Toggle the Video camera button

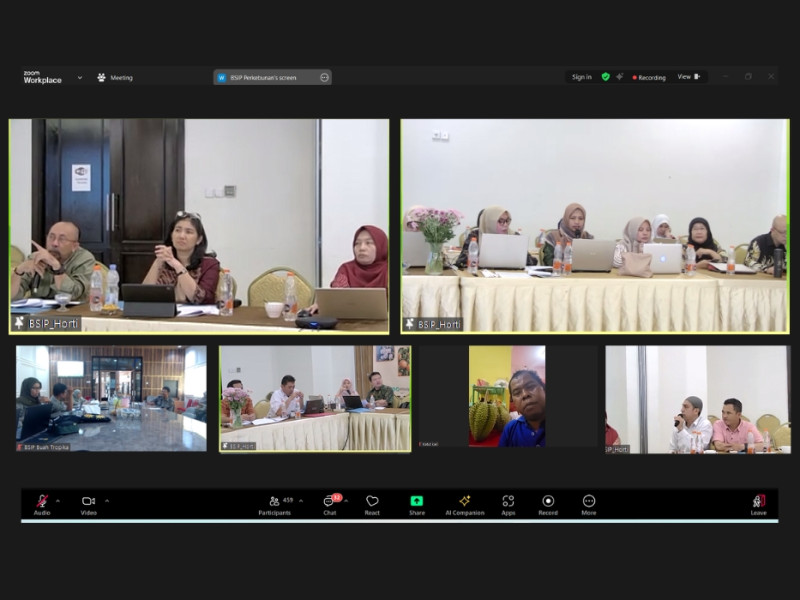coord(88,503)
